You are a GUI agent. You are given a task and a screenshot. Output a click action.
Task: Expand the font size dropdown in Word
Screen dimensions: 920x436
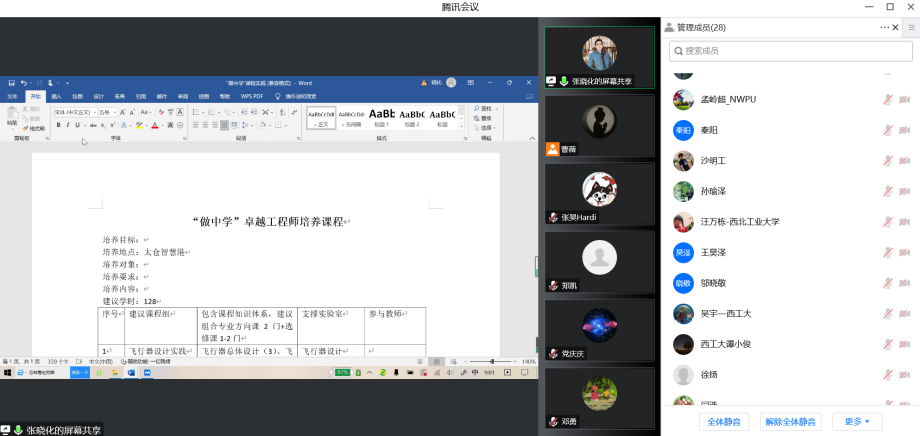tap(115, 113)
